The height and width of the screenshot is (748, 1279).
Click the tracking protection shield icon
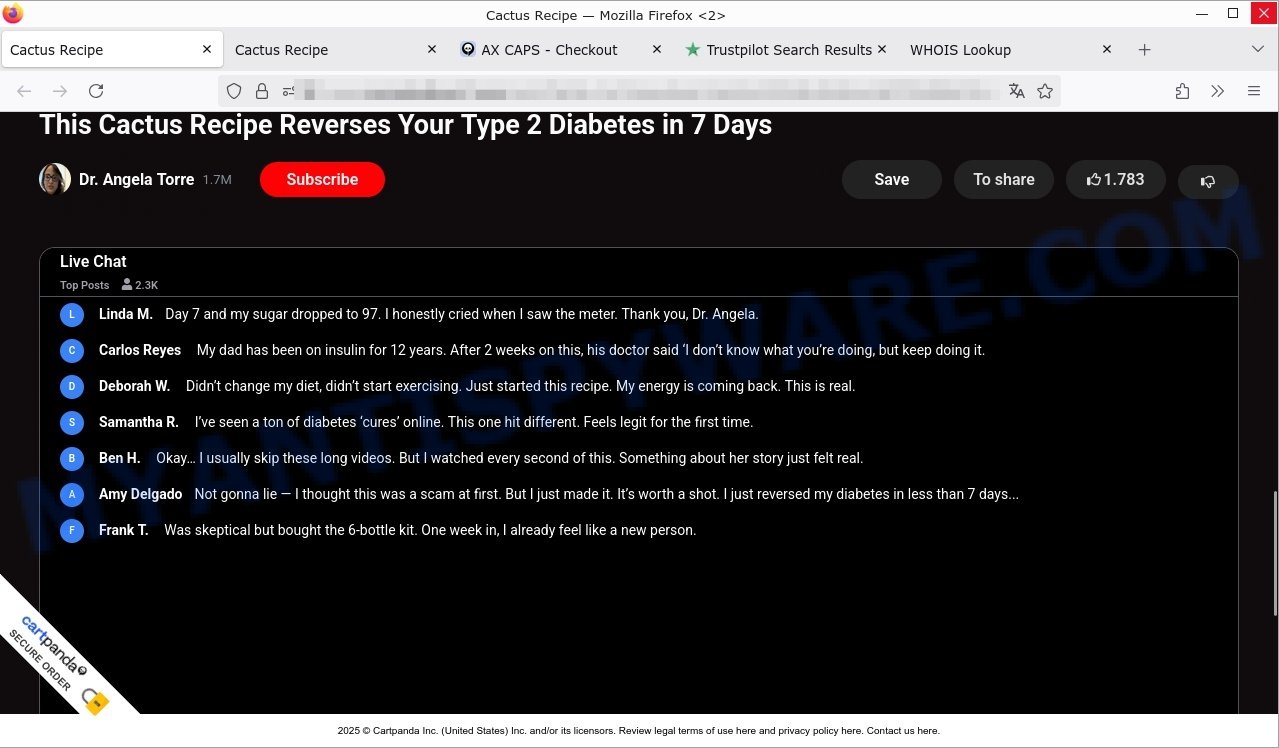coord(234,91)
